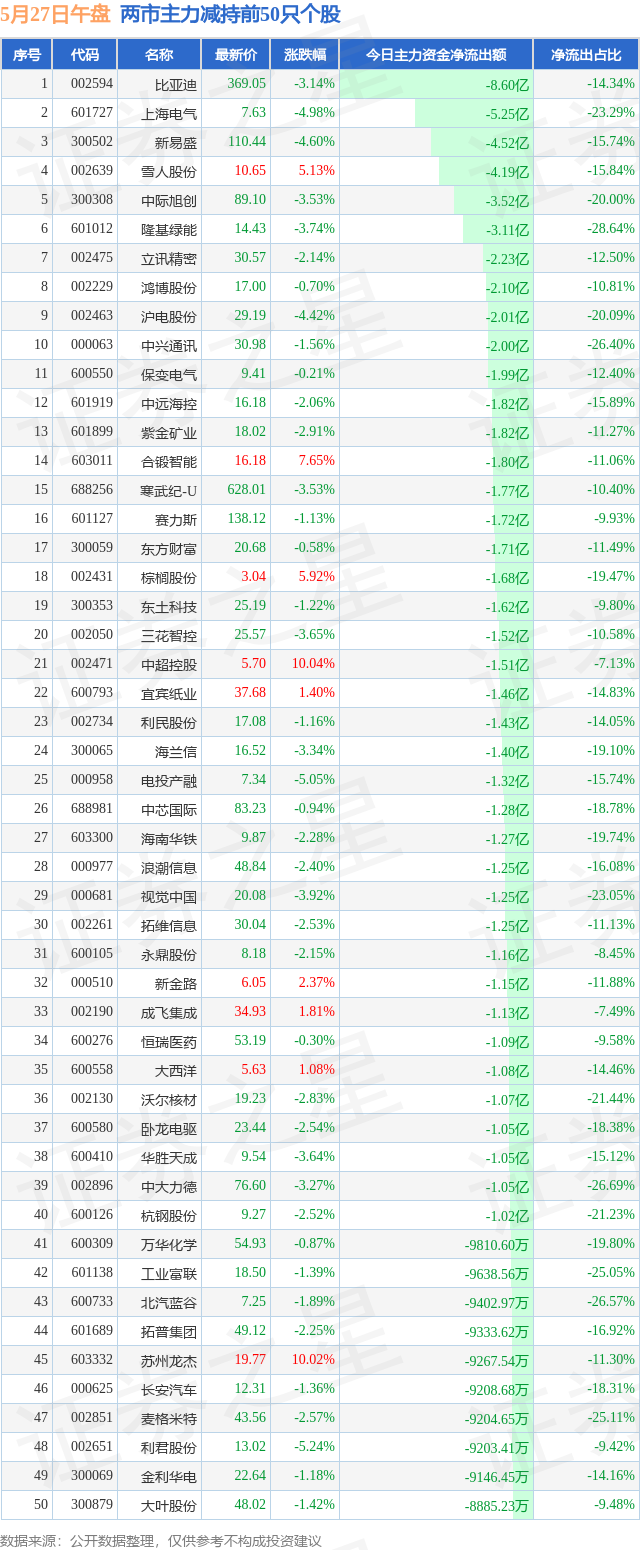Viewport: 640px width, 1550px height.
Task: Click 比亚迪 outflow amount -8.60亿
Action: [508, 85]
